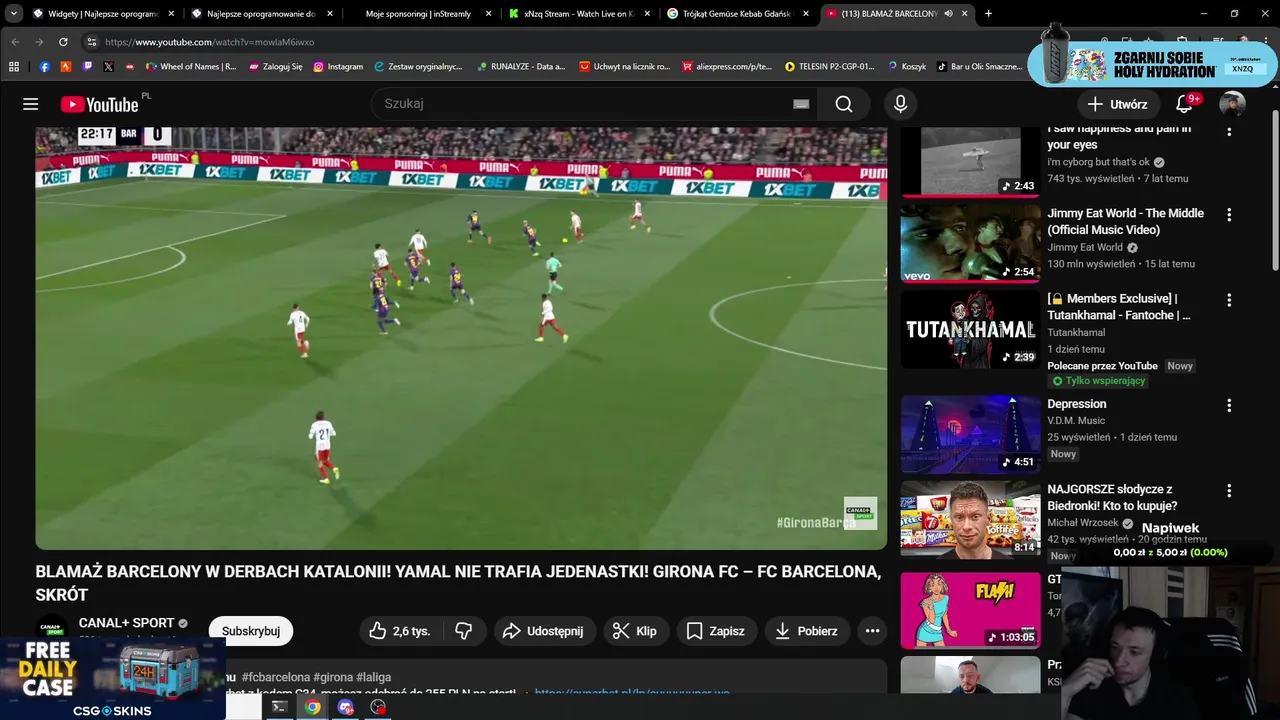
Task: Open options for 'Jimmy Eat World - The Middle'
Action: 1229,214
